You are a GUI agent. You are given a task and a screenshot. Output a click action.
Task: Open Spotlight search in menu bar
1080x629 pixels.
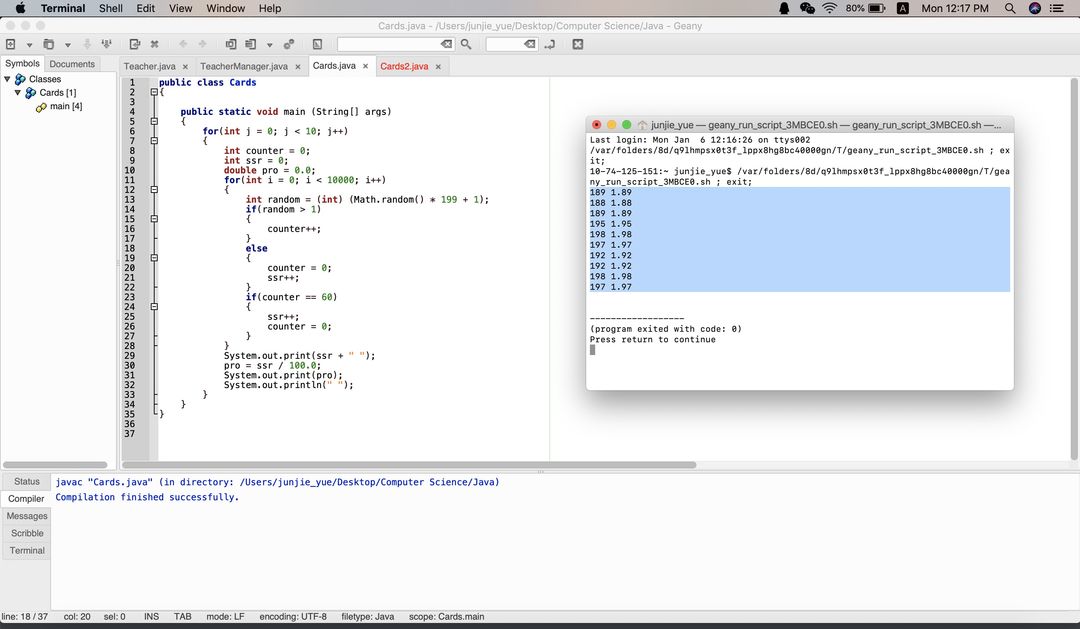pos(1010,8)
